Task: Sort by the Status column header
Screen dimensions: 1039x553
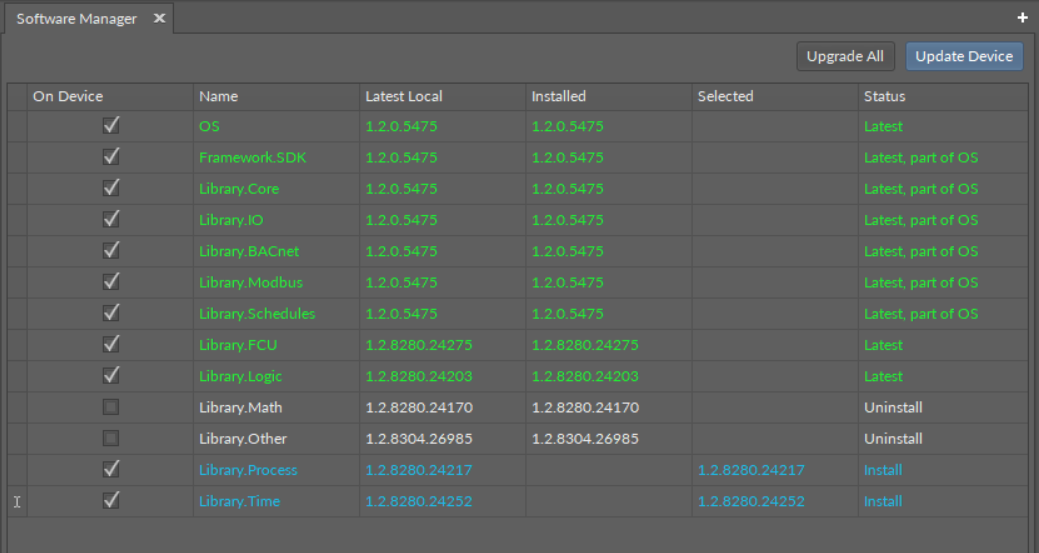Action: 884,96
